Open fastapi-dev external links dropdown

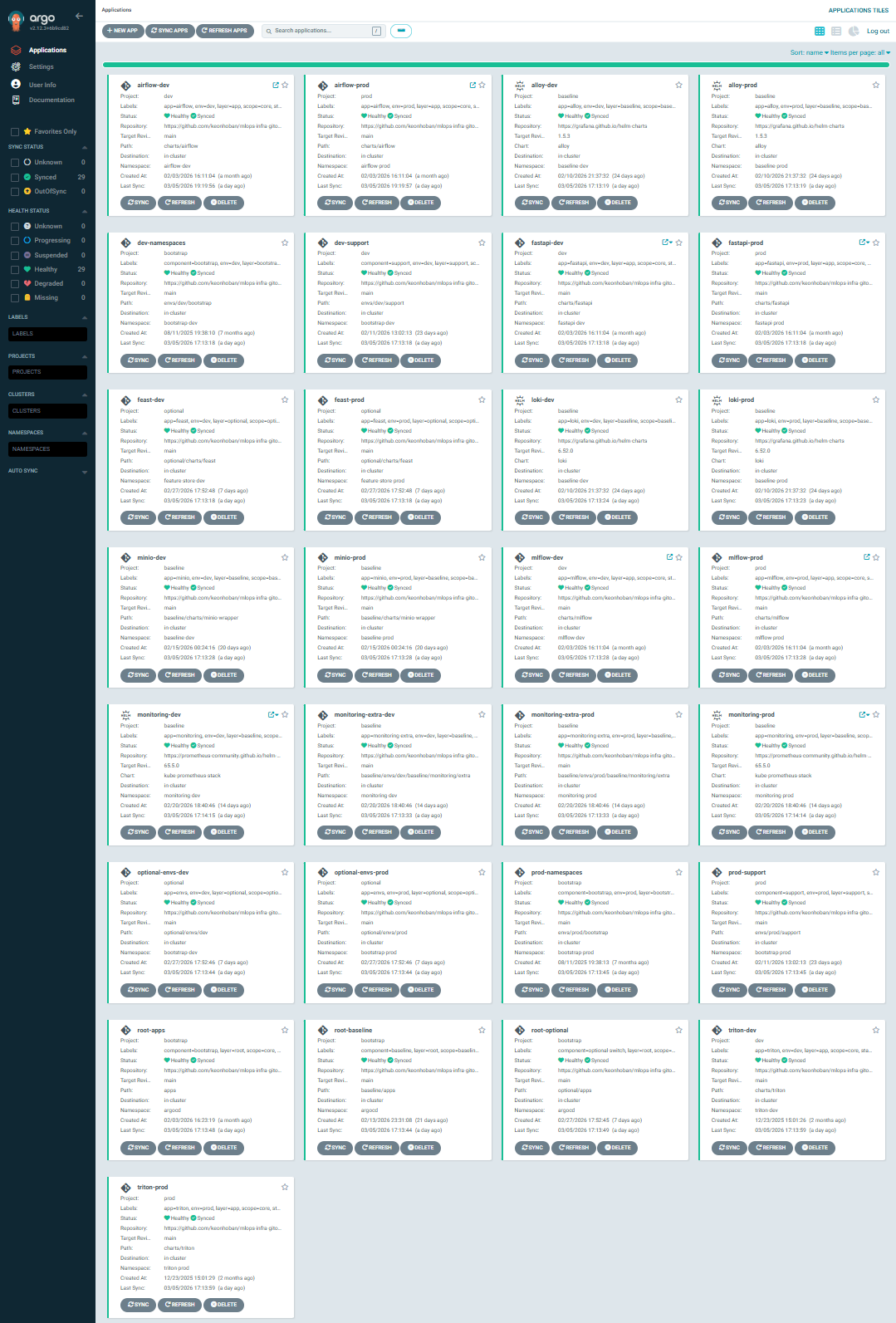pyautogui.click(x=667, y=243)
